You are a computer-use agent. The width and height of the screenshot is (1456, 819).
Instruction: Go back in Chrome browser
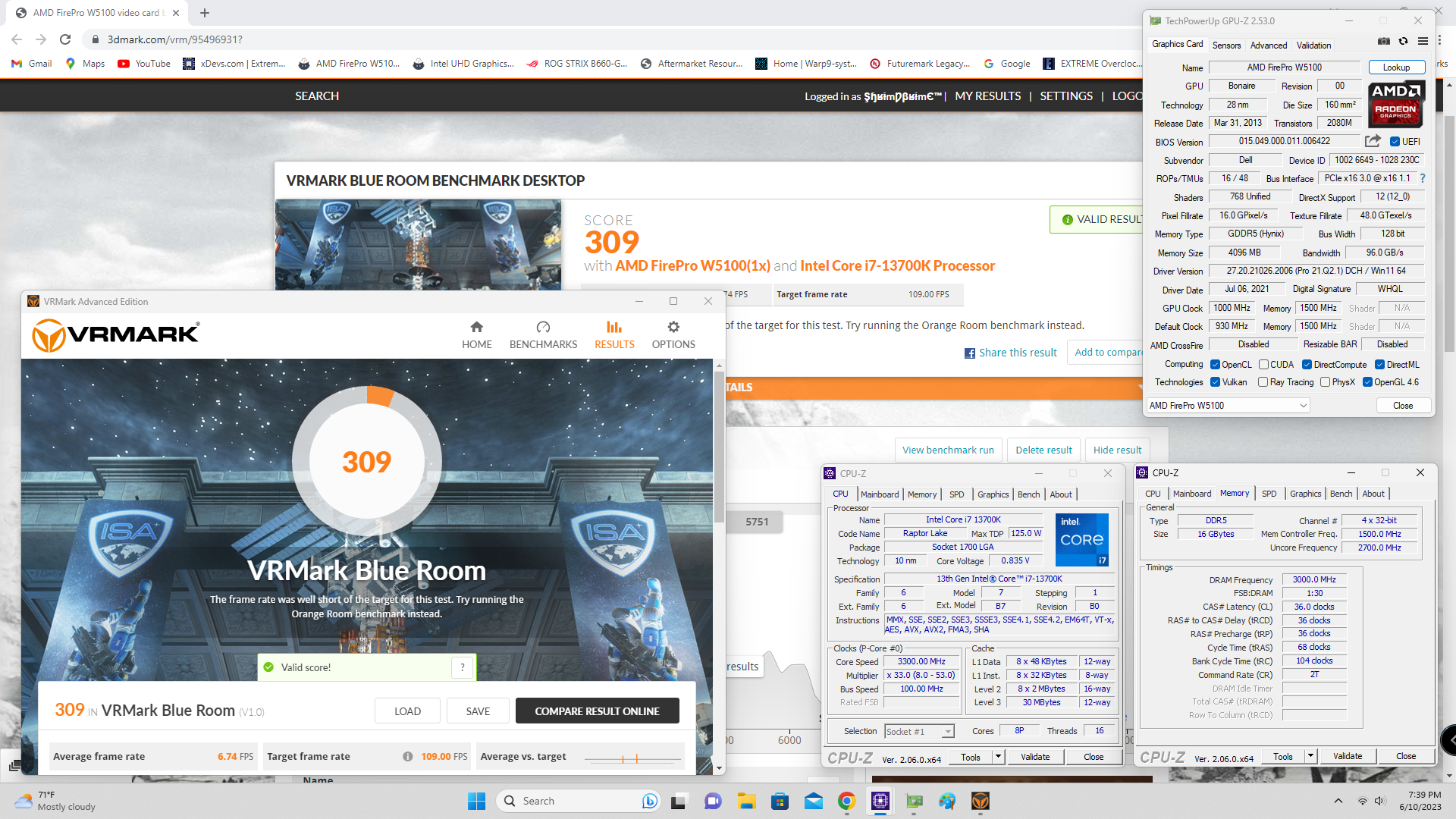pos(17,39)
